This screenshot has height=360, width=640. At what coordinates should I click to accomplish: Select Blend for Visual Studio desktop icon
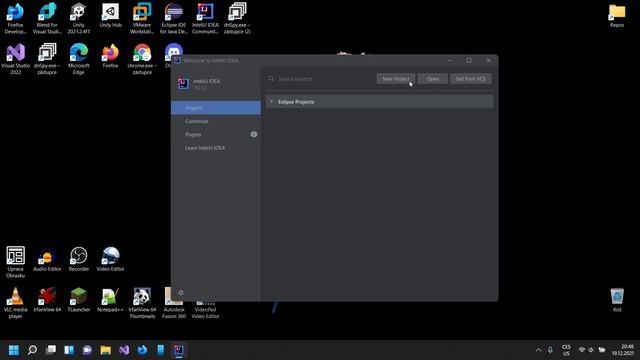pos(47,18)
